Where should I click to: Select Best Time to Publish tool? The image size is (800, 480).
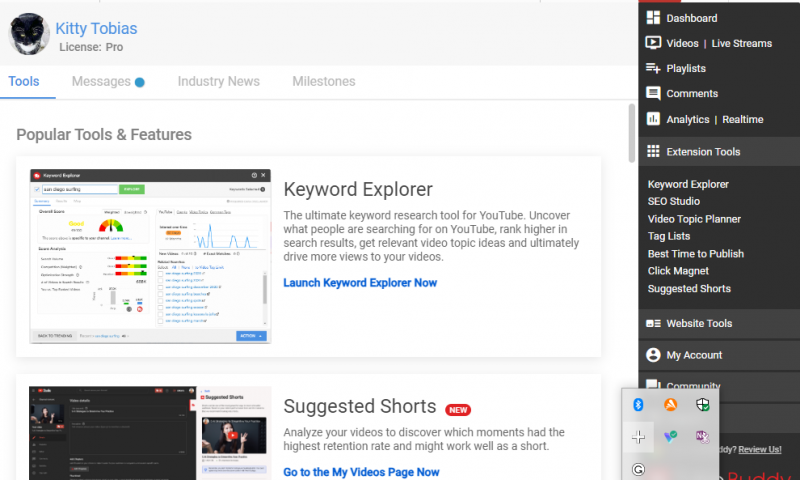[x=695, y=254]
